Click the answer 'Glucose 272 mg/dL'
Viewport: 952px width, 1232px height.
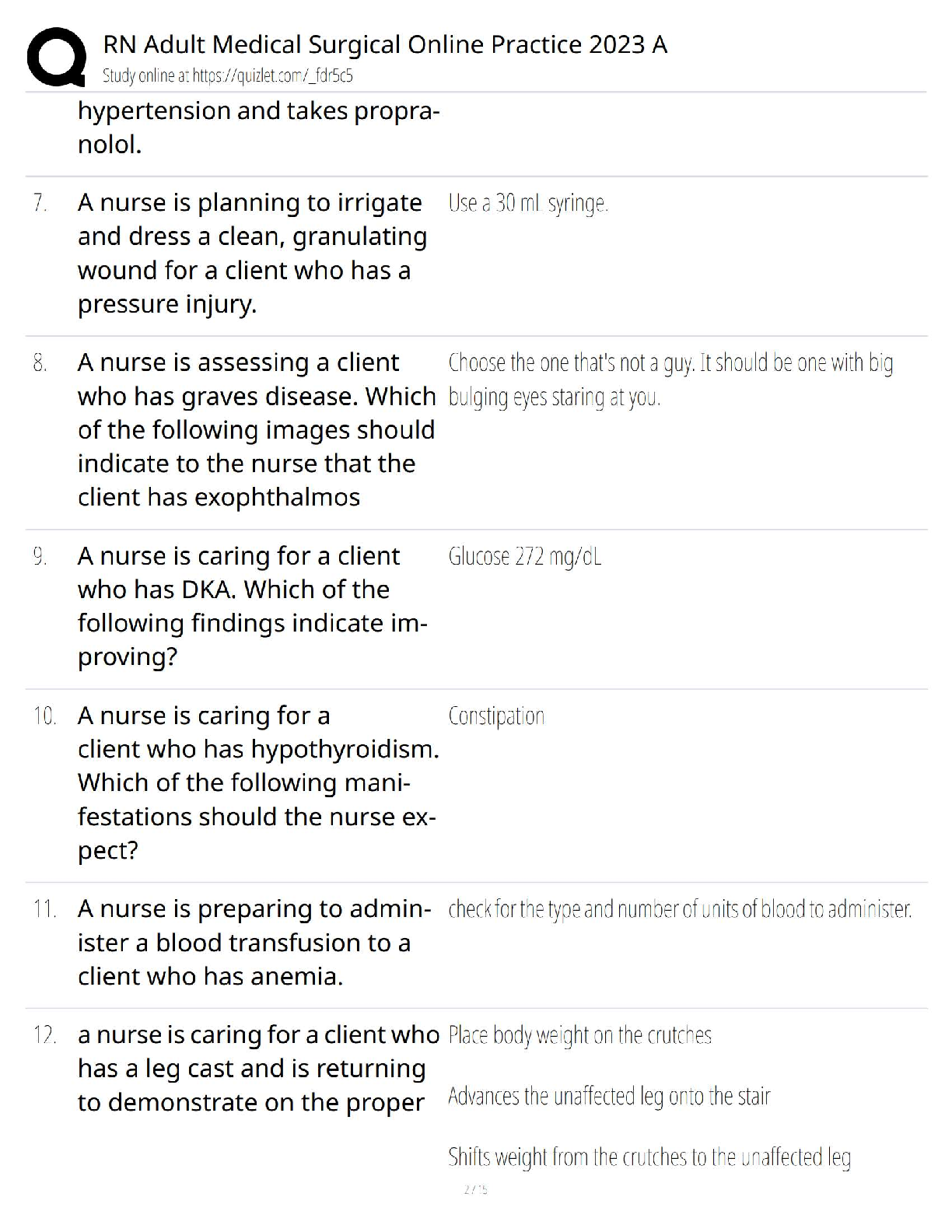coord(524,557)
